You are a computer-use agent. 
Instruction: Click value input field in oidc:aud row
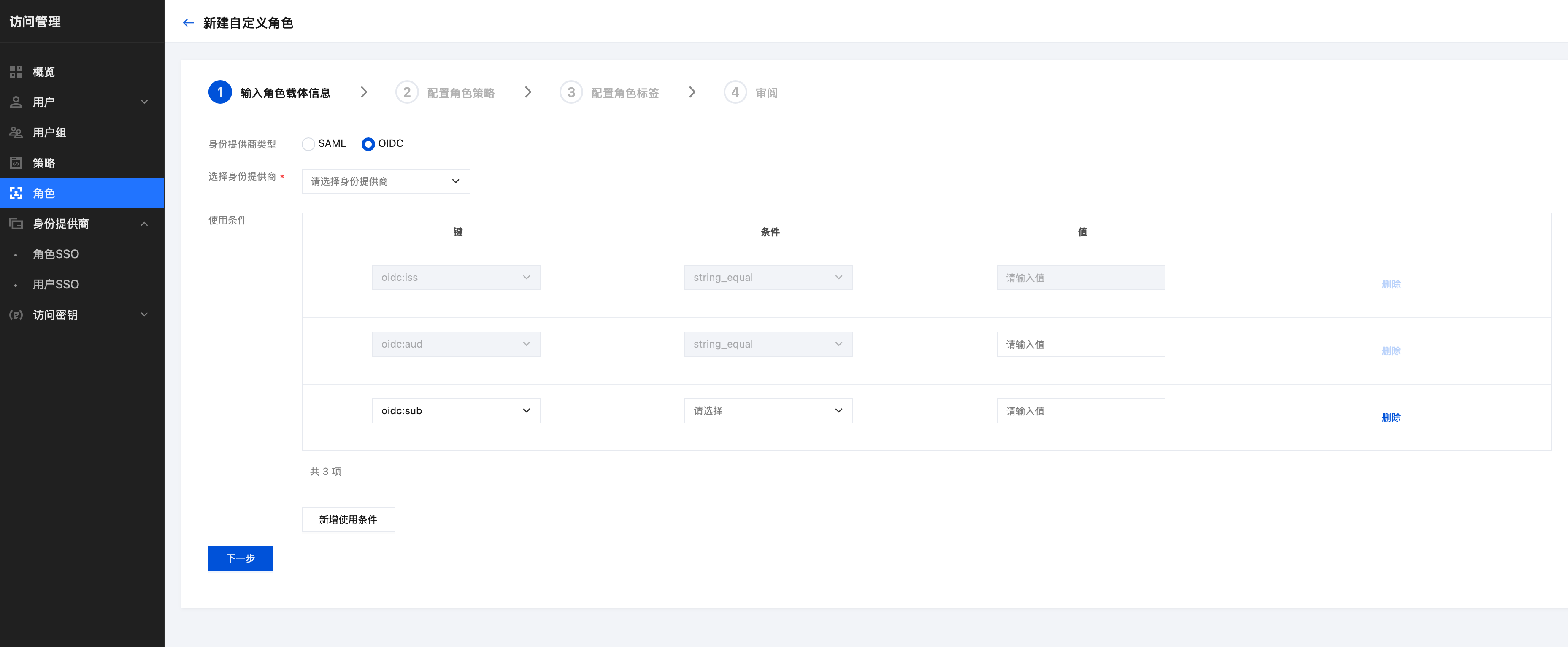coord(1081,345)
